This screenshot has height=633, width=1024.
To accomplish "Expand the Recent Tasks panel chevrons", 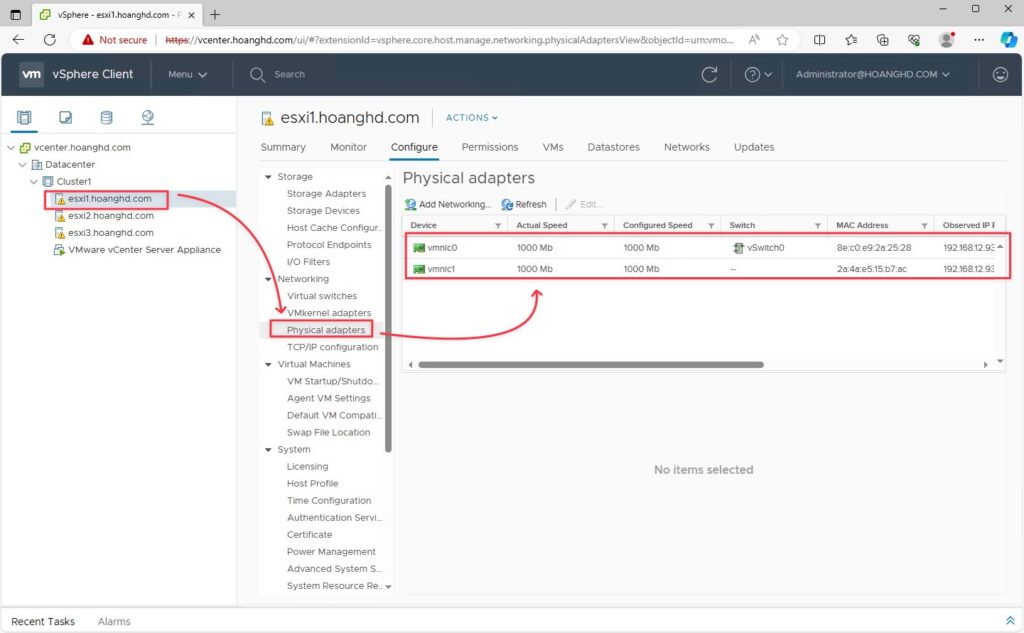I will tap(1010, 621).
